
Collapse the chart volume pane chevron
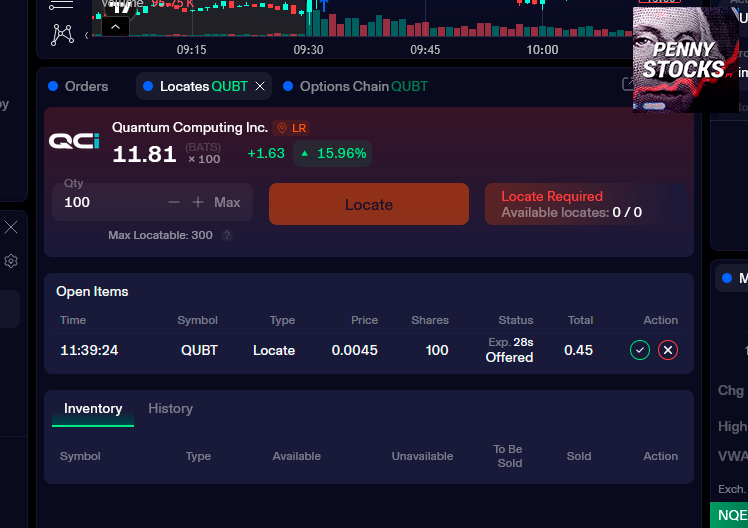[115, 27]
